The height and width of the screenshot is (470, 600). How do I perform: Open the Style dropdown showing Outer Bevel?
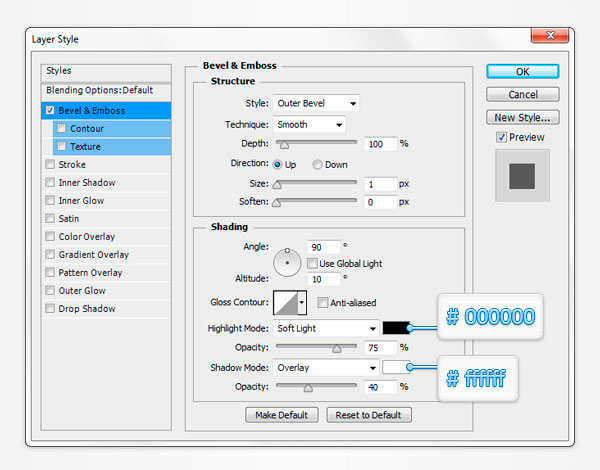tap(316, 103)
